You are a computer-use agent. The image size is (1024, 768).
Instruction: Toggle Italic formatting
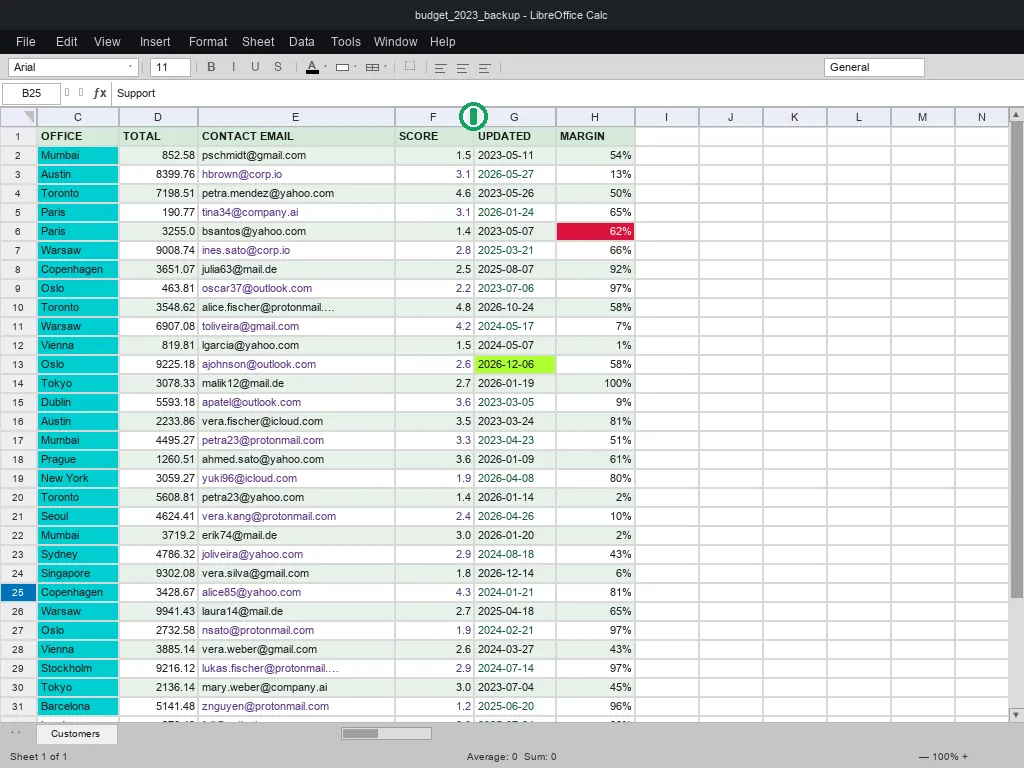tap(233, 67)
